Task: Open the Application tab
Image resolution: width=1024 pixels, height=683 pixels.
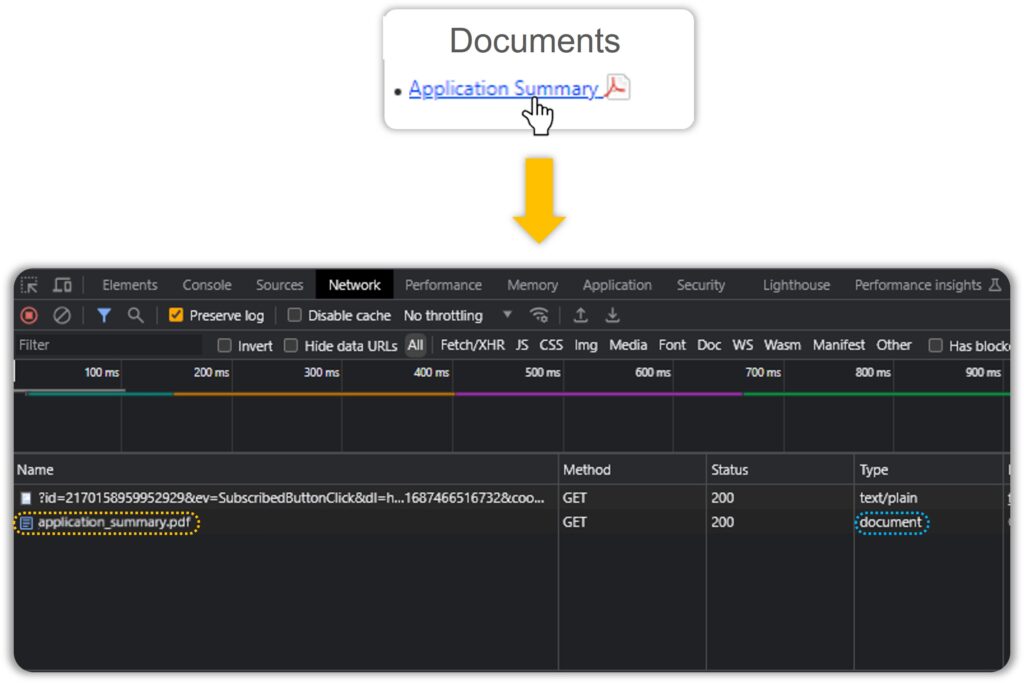Action: click(x=617, y=285)
